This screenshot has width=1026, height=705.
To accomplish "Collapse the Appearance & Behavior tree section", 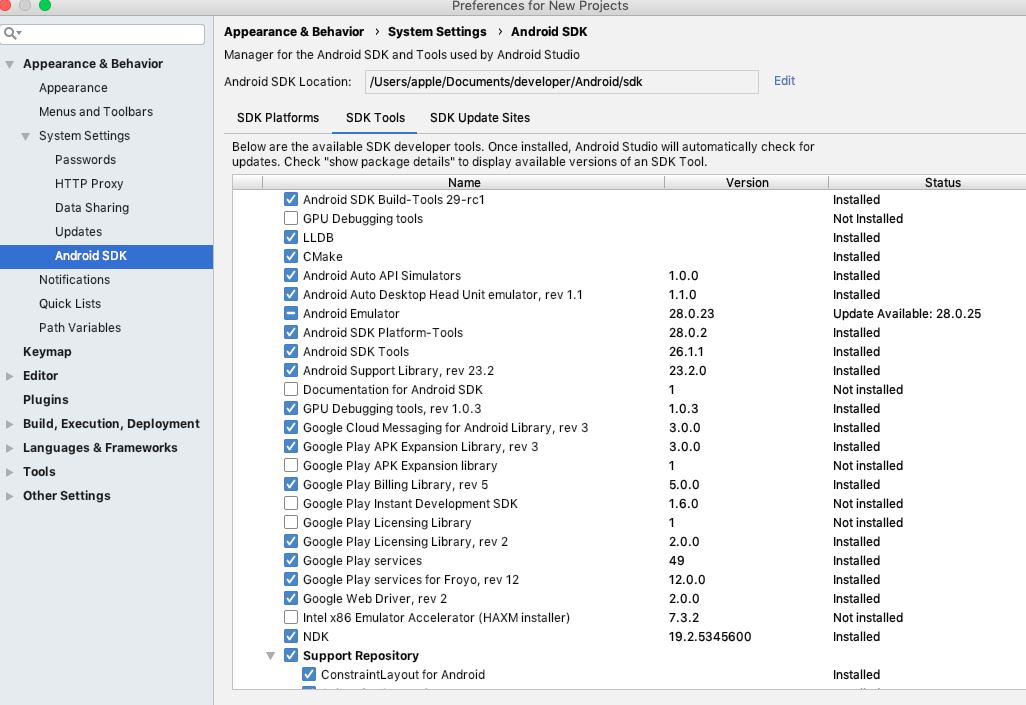I will [x=10, y=64].
